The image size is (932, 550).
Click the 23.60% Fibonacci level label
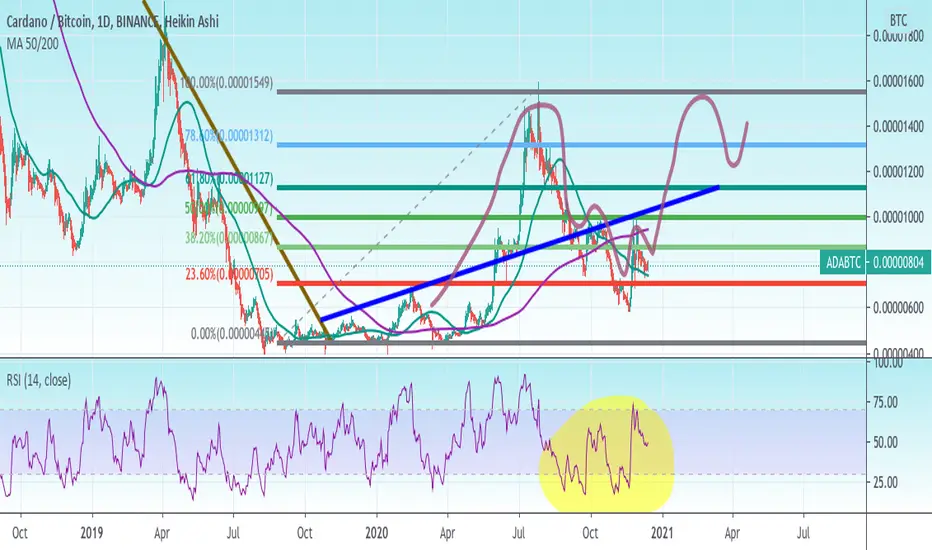coord(229,274)
